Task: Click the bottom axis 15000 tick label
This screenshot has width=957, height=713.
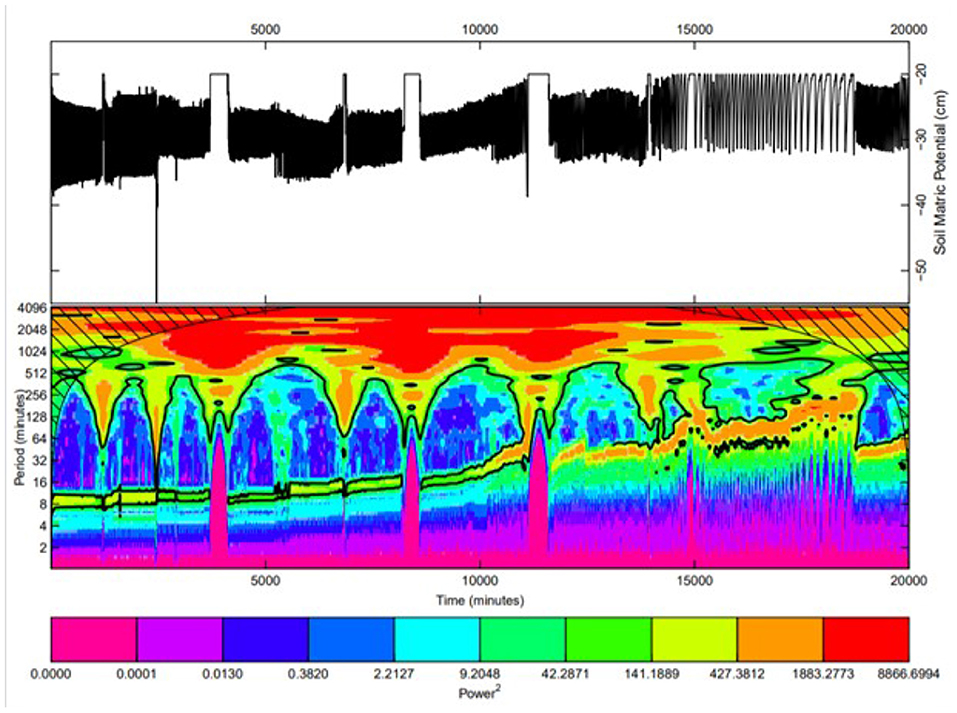Action: click(695, 580)
